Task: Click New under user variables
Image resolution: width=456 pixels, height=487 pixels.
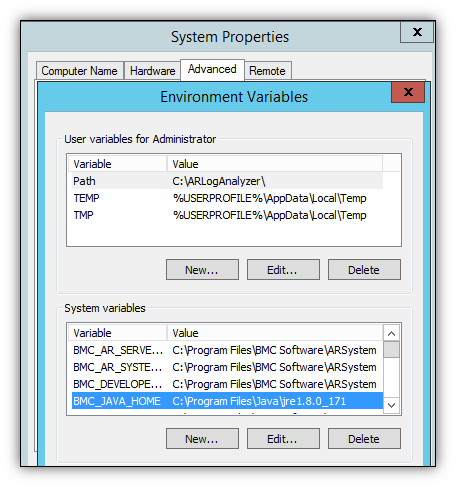Action: [202, 270]
